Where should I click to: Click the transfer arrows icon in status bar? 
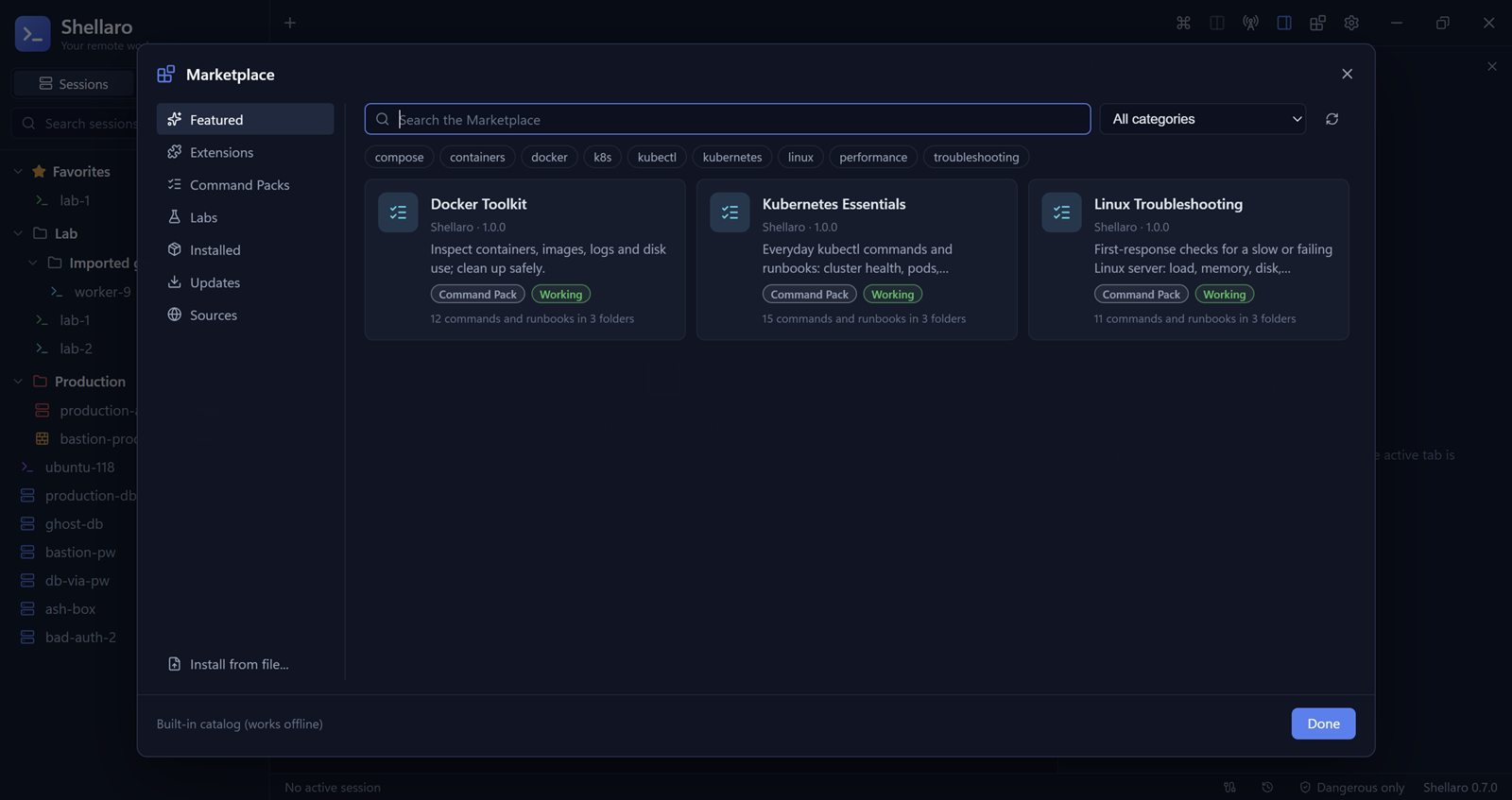[x=1229, y=787]
